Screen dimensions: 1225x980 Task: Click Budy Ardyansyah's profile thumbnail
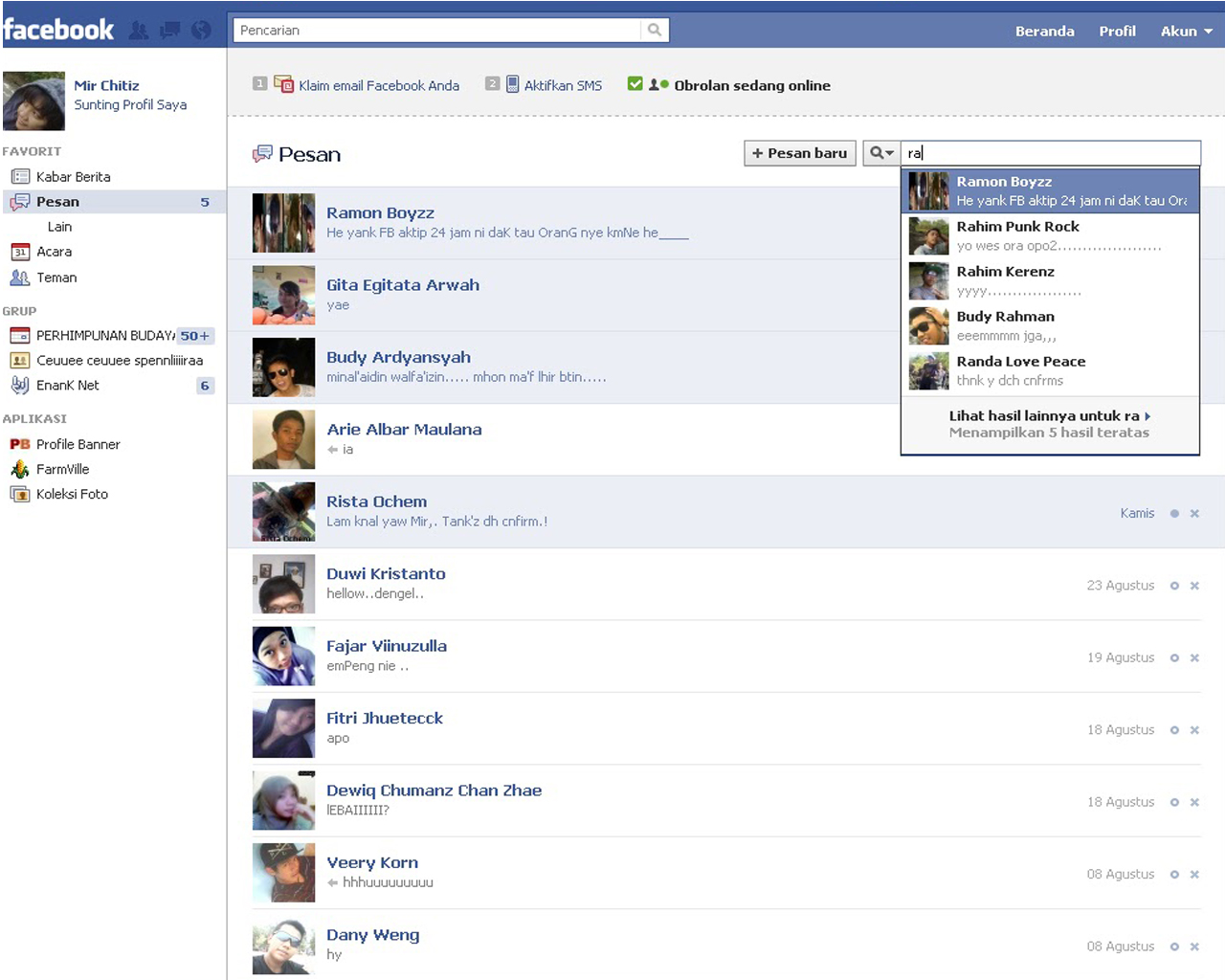click(283, 367)
